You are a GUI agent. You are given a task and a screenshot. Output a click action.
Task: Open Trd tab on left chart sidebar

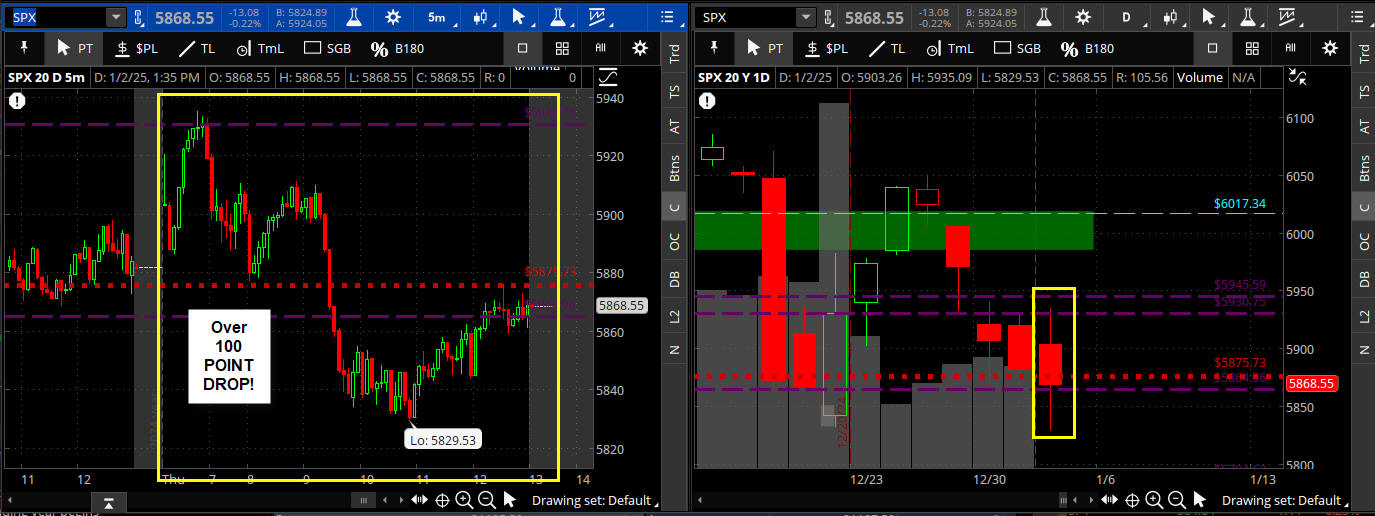point(674,53)
